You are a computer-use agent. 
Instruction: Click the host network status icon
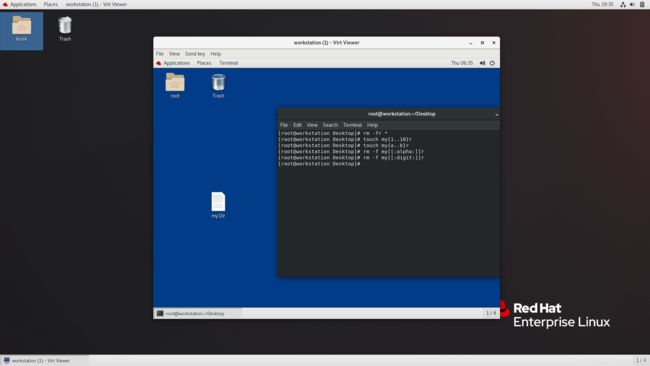(x=623, y=5)
